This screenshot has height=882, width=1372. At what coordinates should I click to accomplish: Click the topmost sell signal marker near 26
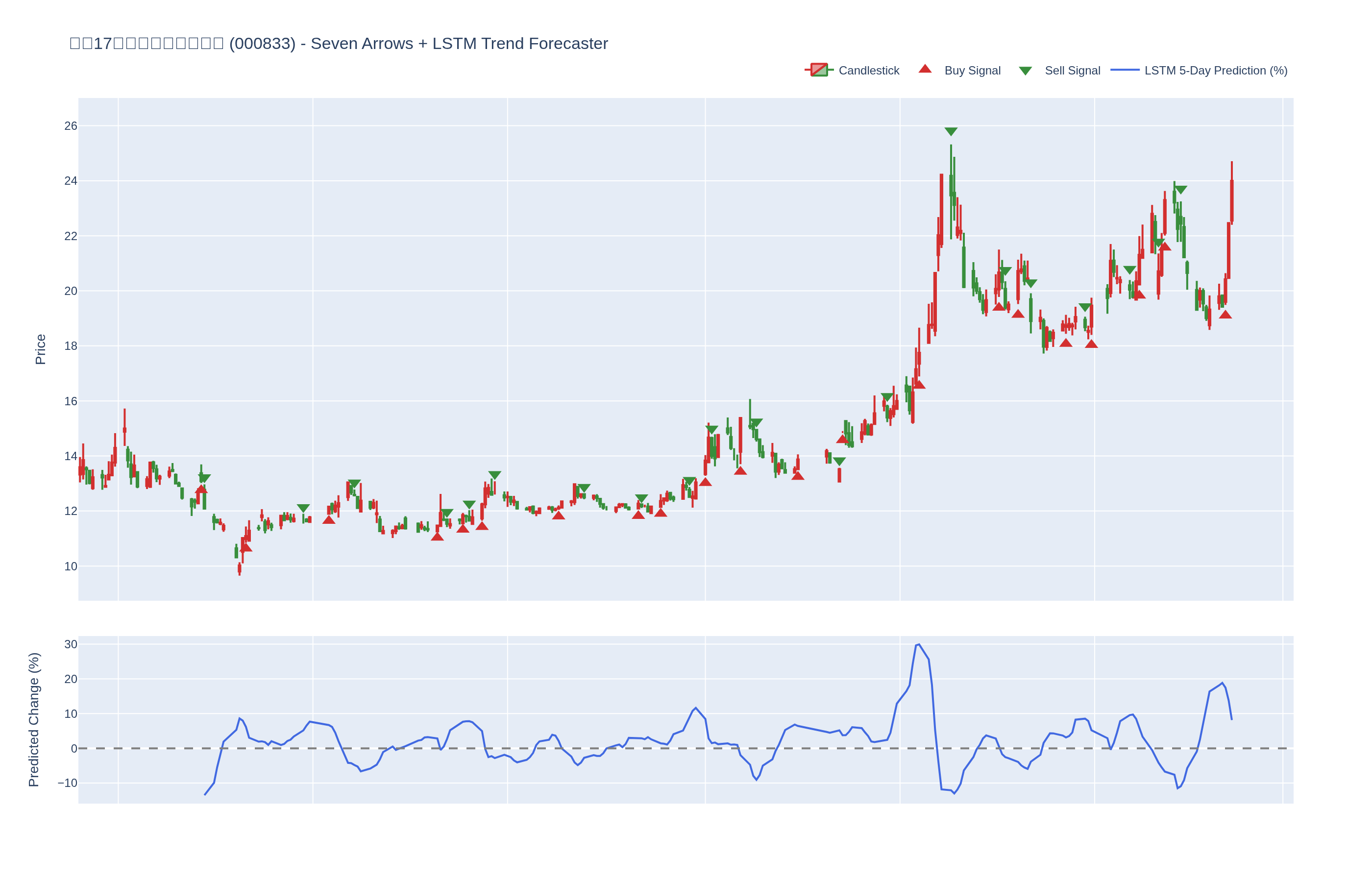951,132
